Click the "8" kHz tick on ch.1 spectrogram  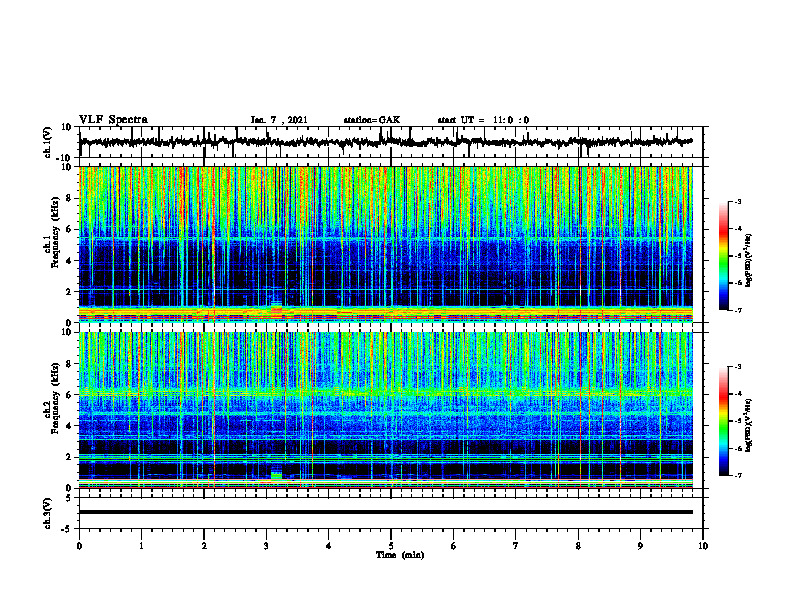click(x=69, y=198)
